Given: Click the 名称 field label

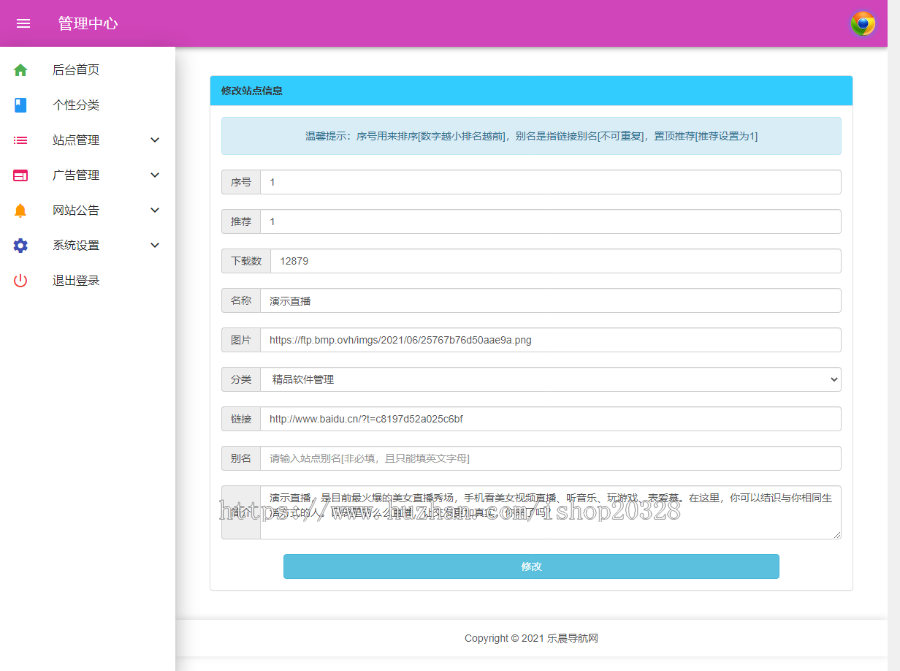Looking at the screenshot, I should point(241,301).
